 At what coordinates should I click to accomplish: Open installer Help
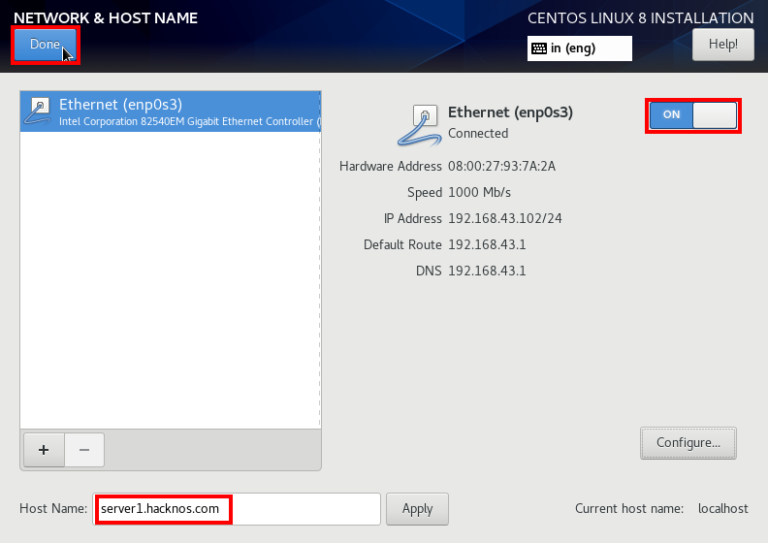pos(722,44)
